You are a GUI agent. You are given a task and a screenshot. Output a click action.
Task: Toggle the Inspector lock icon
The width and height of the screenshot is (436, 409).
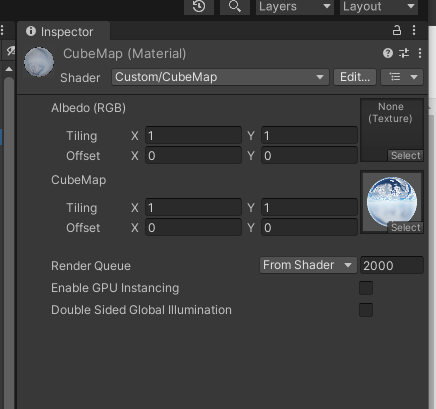tap(397, 30)
